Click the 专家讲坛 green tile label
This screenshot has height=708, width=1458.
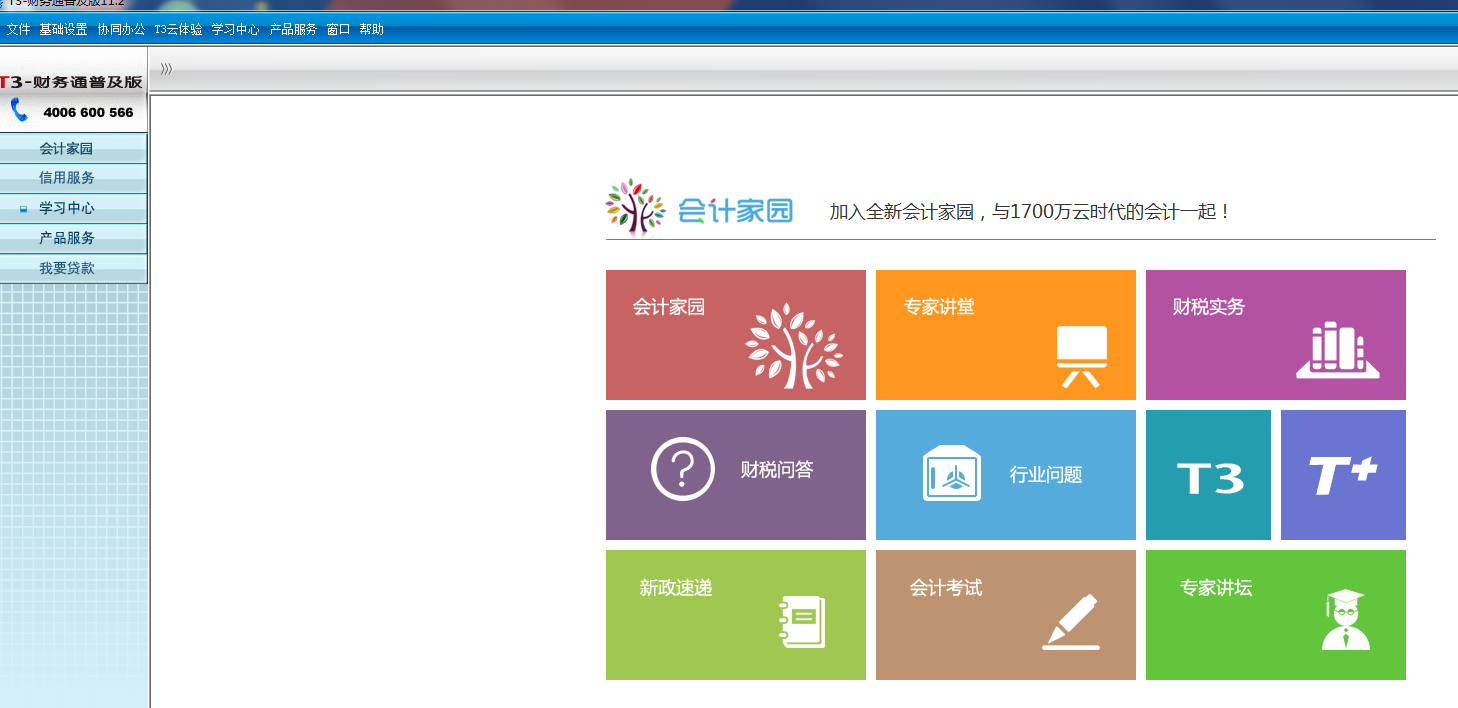coord(1216,588)
